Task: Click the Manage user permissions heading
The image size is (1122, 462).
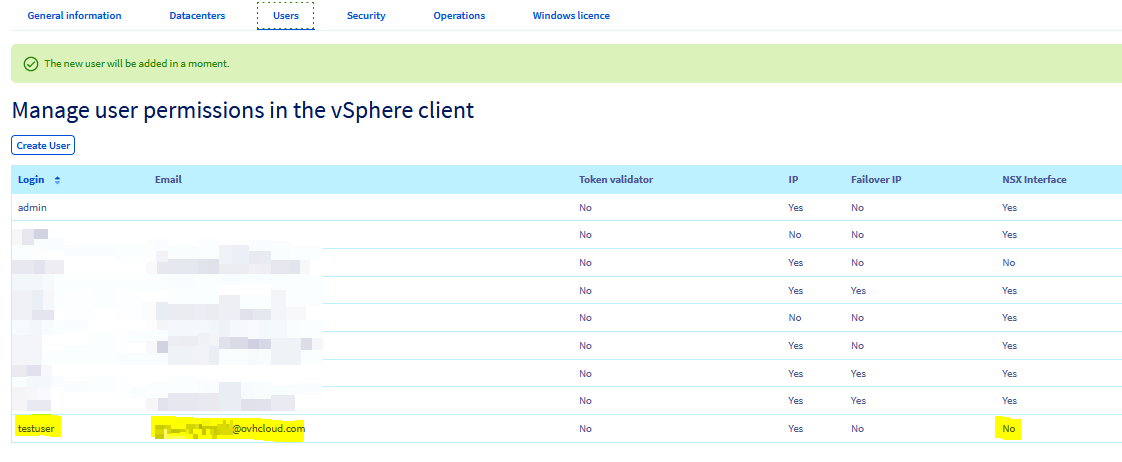Action: coord(243,110)
